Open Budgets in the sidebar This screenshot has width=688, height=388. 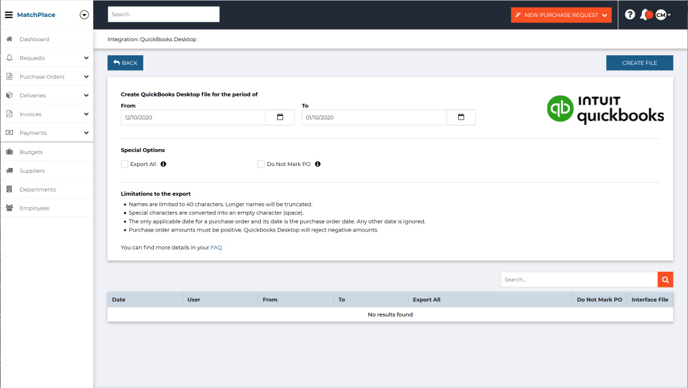(31, 152)
